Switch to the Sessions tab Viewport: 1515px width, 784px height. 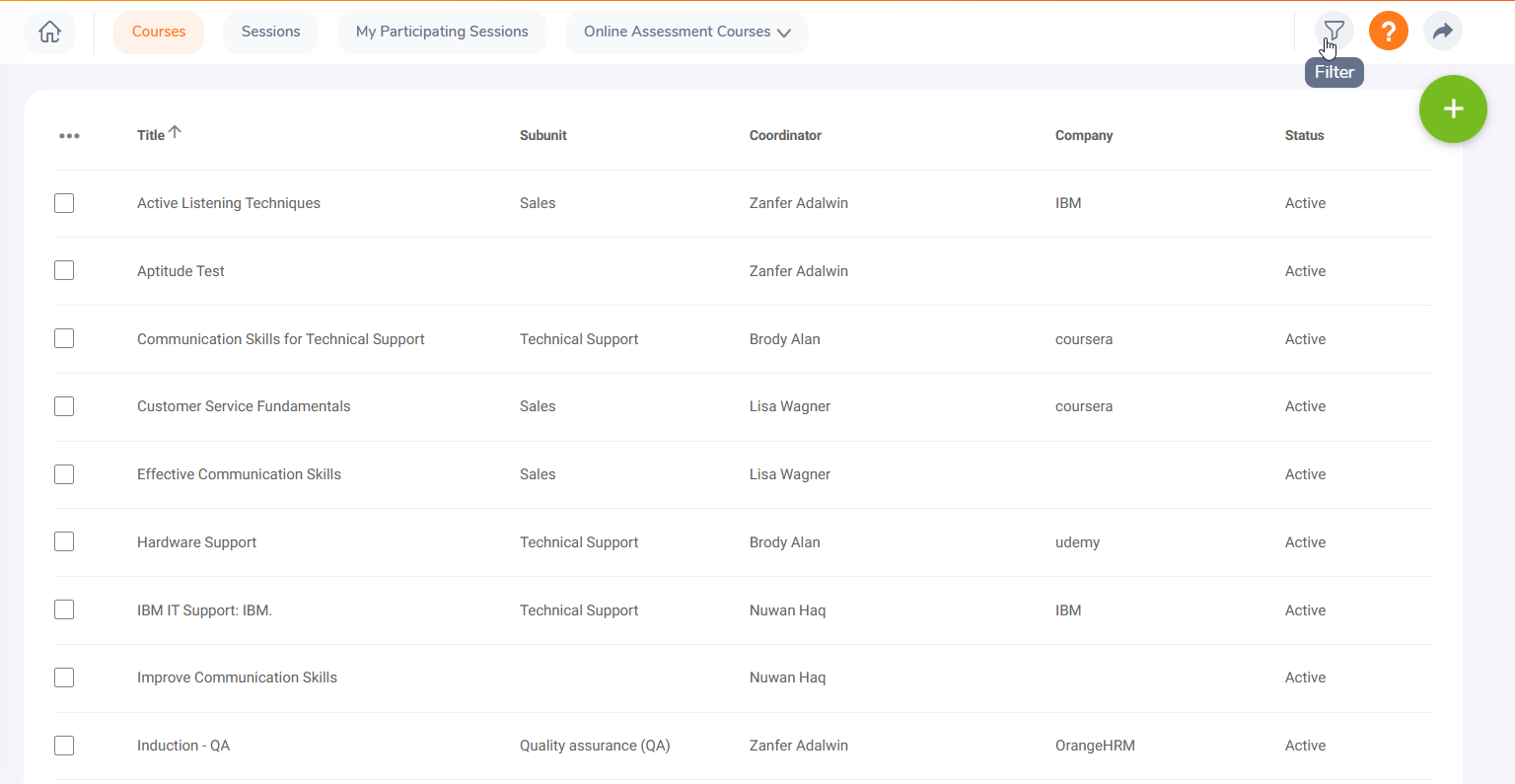270,31
